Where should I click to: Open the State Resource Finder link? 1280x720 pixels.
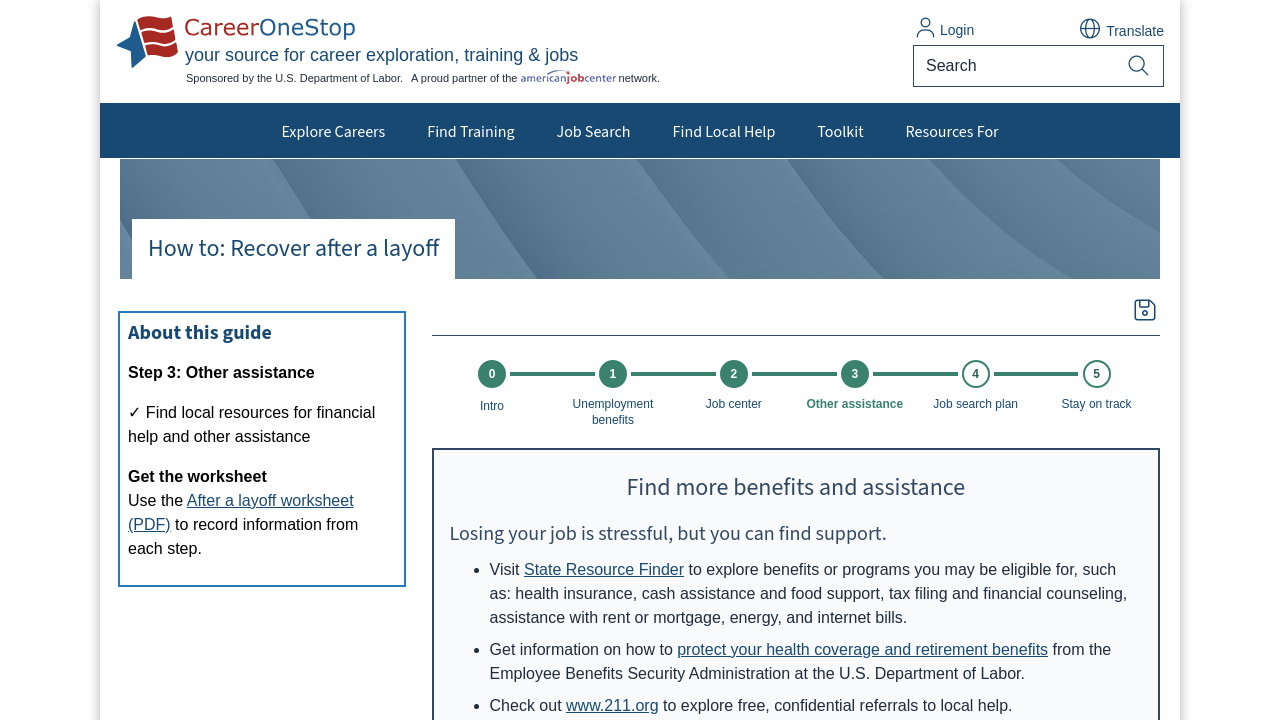(604, 569)
